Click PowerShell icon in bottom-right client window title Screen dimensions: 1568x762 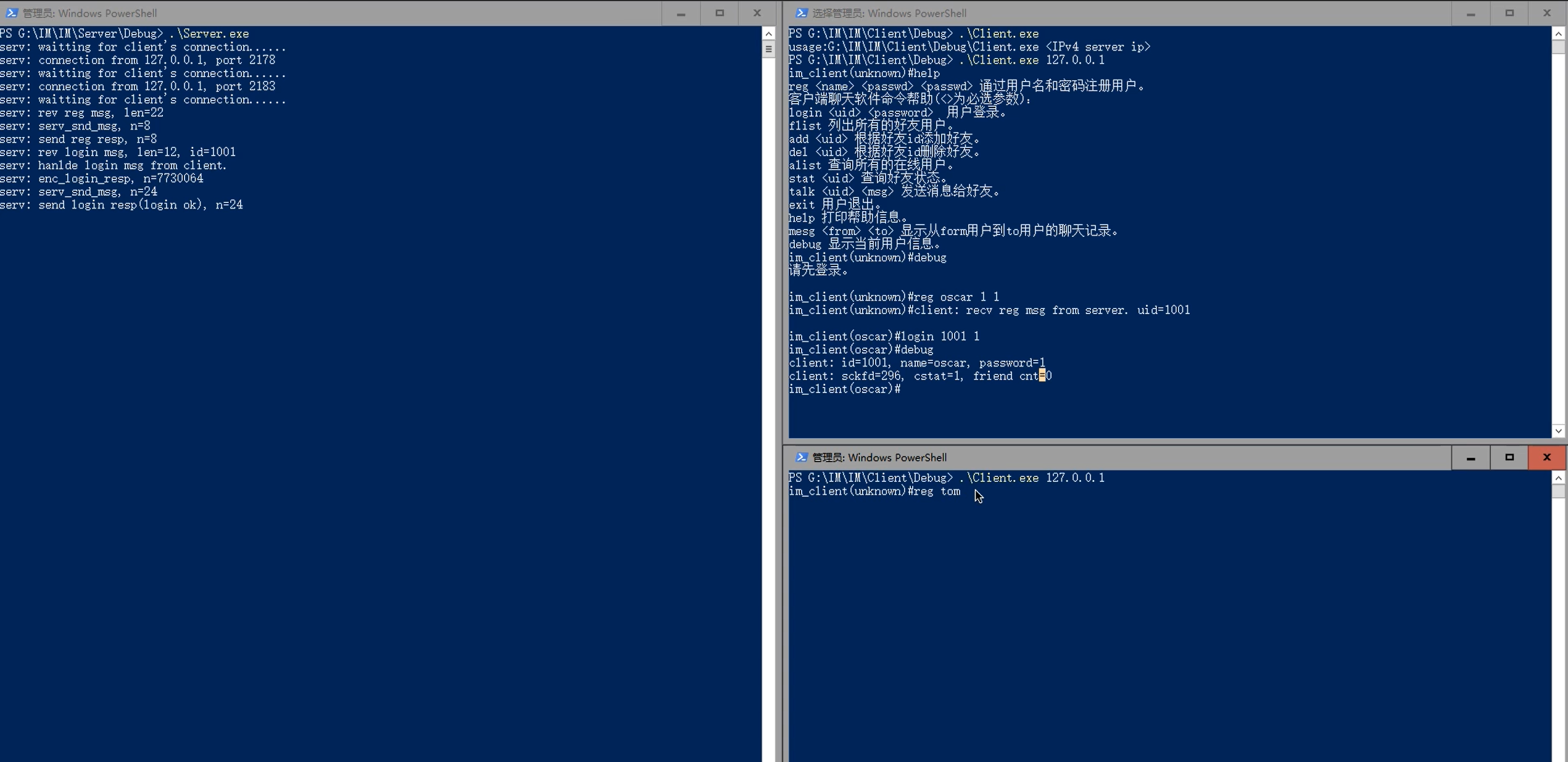click(x=801, y=457)
